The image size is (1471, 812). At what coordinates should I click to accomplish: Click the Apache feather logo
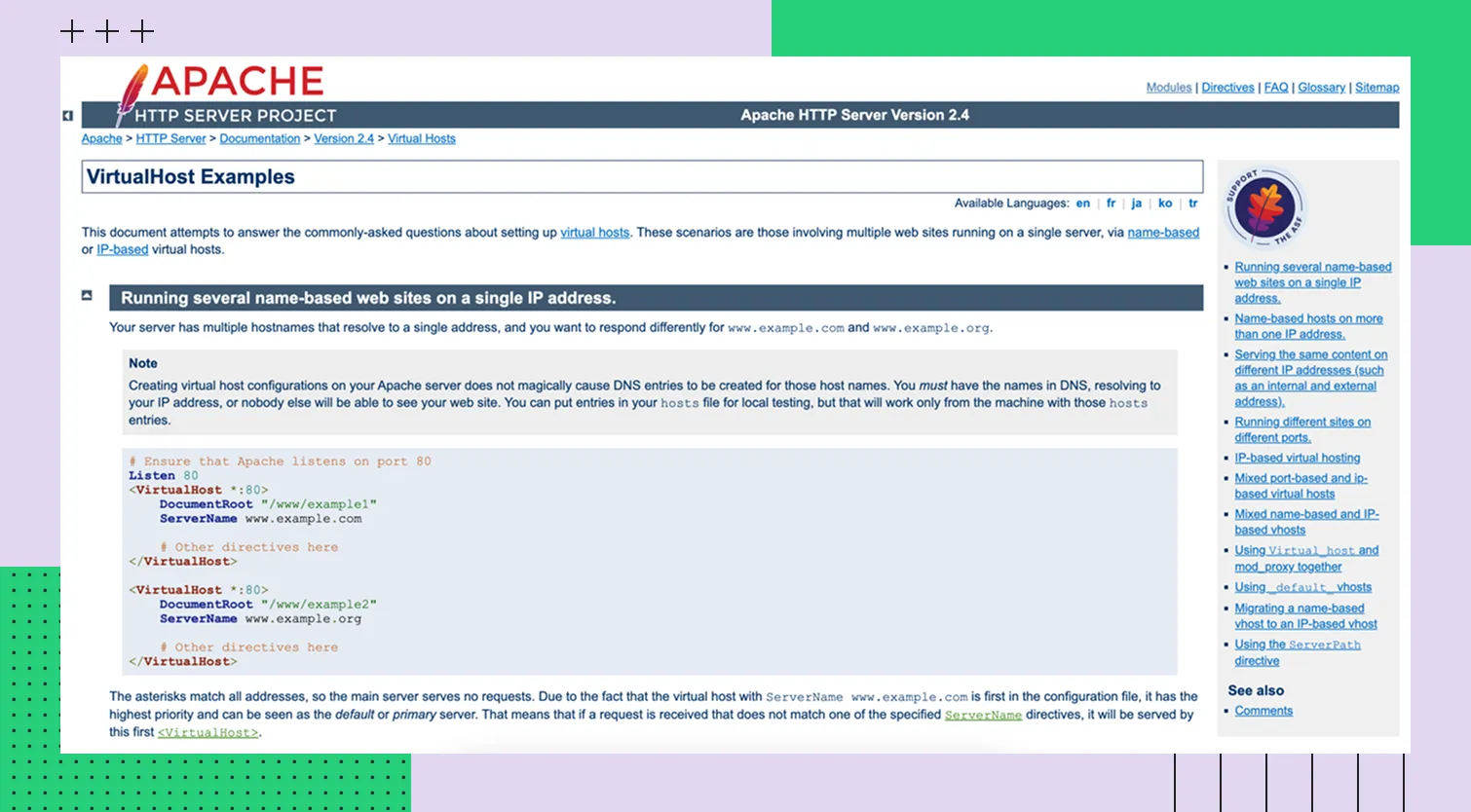pos(132,92)
